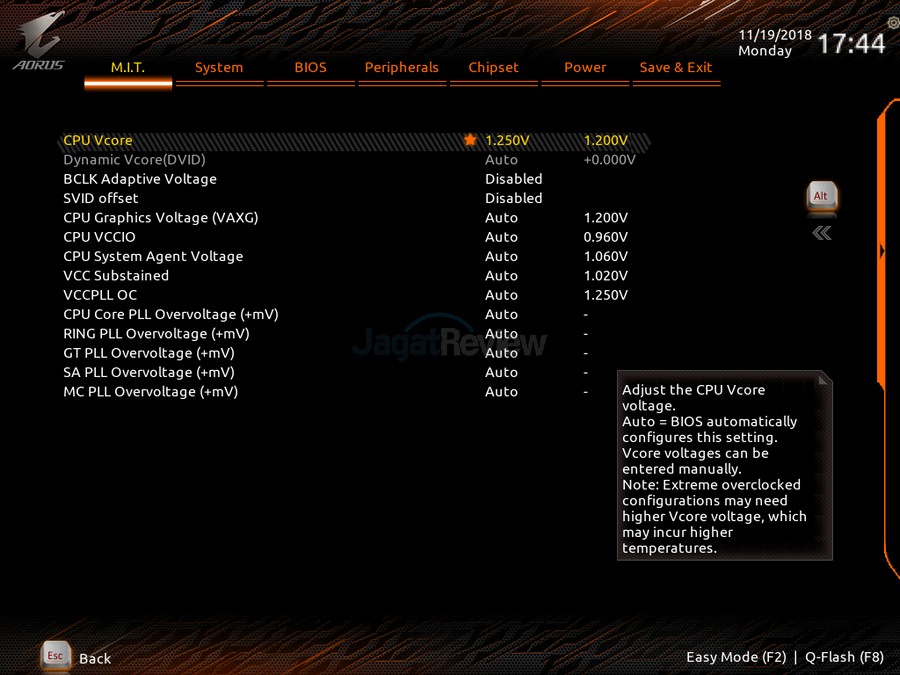Click the favorite star beside CPU Vcore
This screenshot has width=900, height=675.
pyautogui.click(x=470, y=141)
